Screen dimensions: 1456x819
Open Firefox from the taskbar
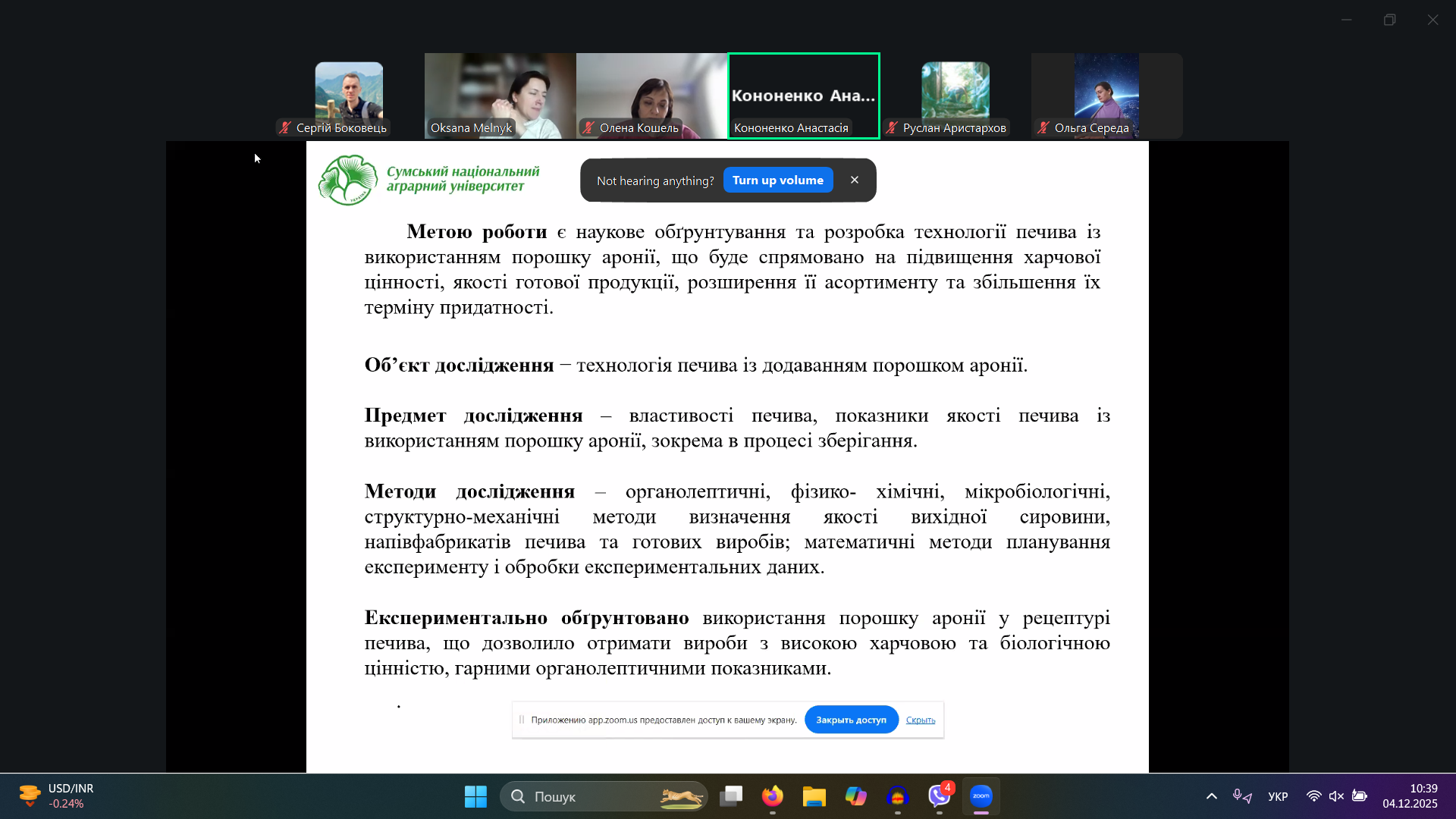[x=773, y=796]
